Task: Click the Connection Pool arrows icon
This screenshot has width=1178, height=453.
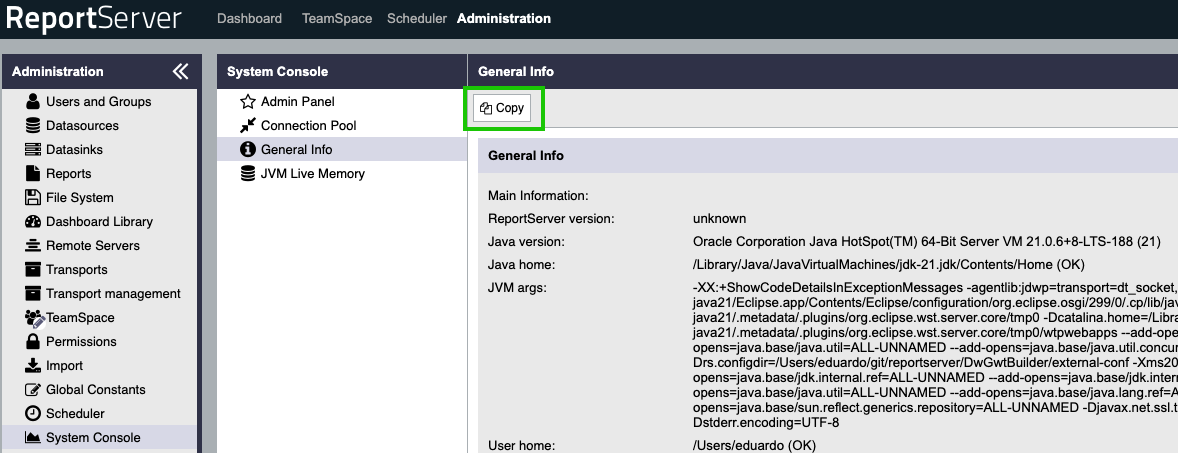Action: 248,125
